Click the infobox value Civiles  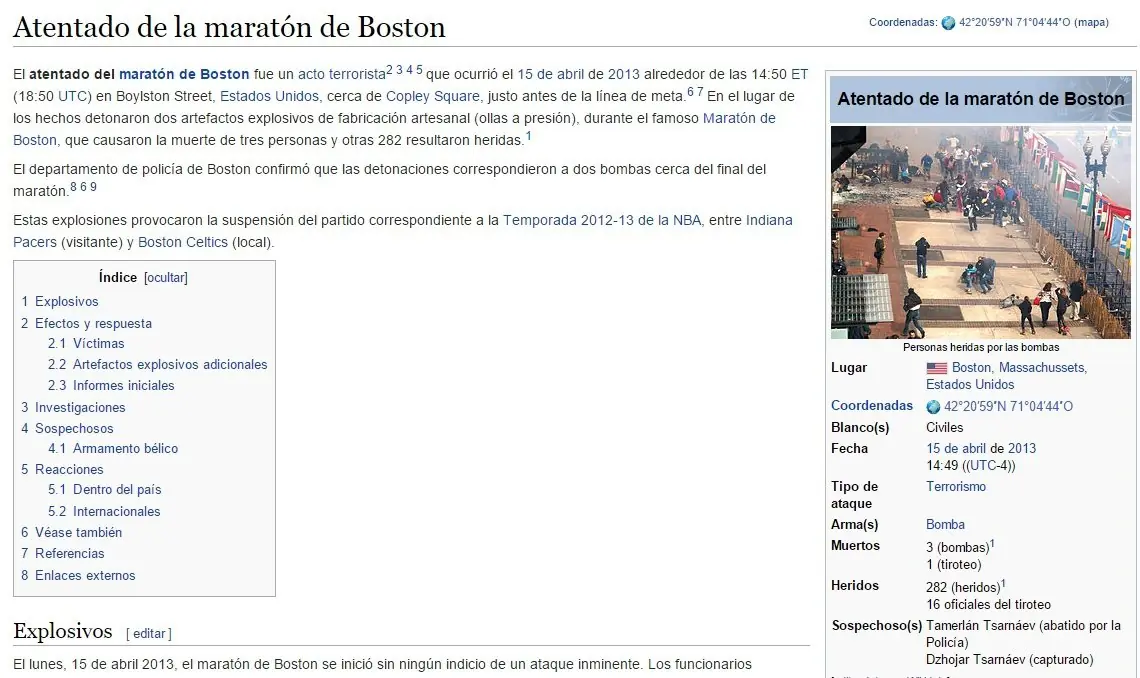944,427
